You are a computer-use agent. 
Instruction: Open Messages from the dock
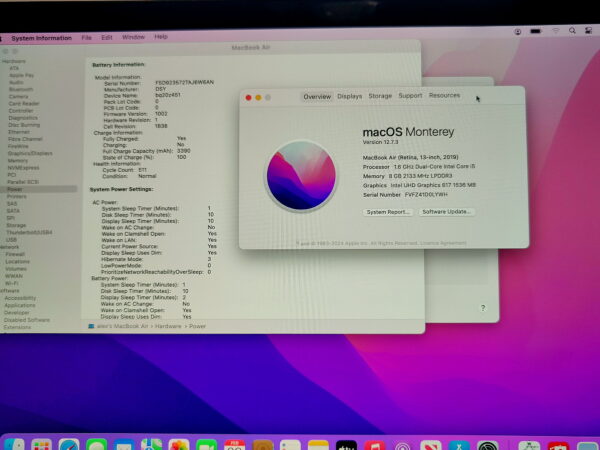(96, 445)
